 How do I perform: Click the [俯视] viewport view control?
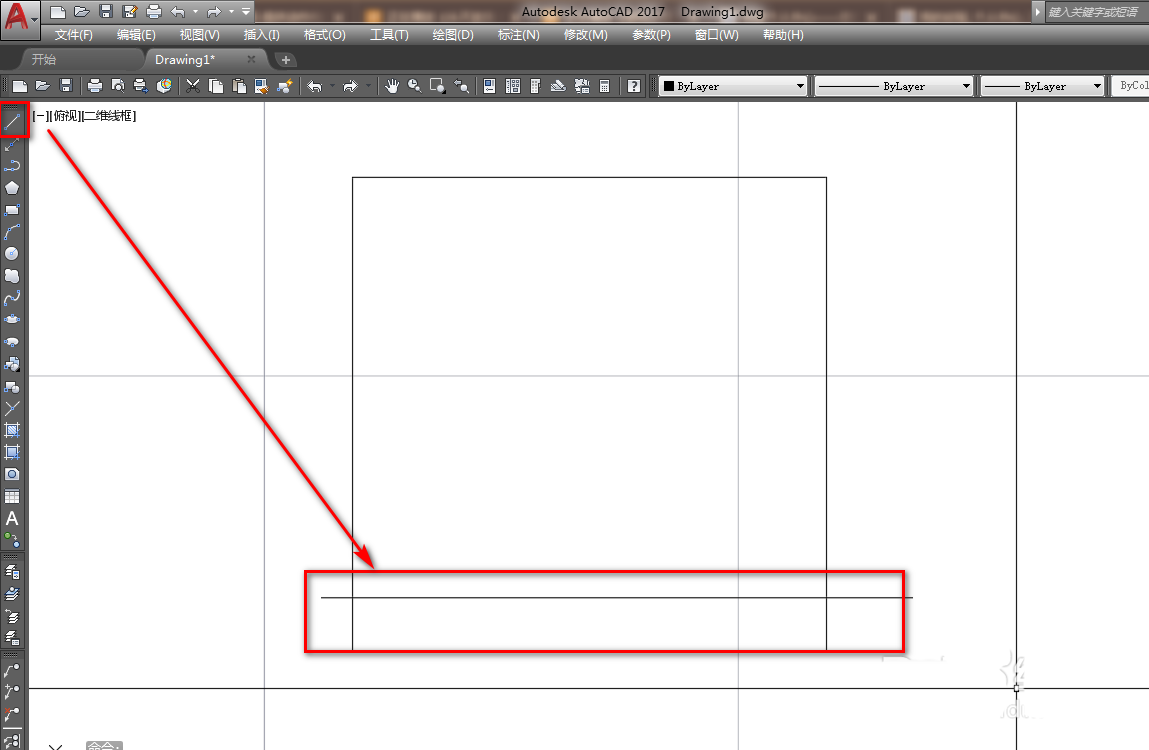tap(65, 116)
